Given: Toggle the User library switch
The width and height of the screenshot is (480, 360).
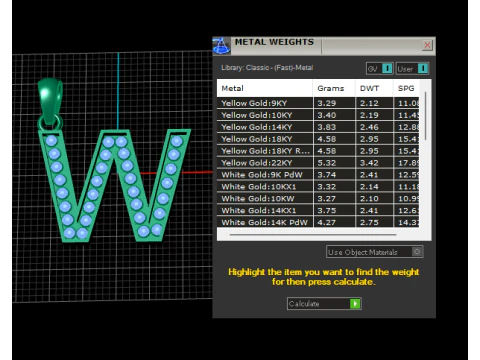Looking at the screenshot, I should point(412,69).
